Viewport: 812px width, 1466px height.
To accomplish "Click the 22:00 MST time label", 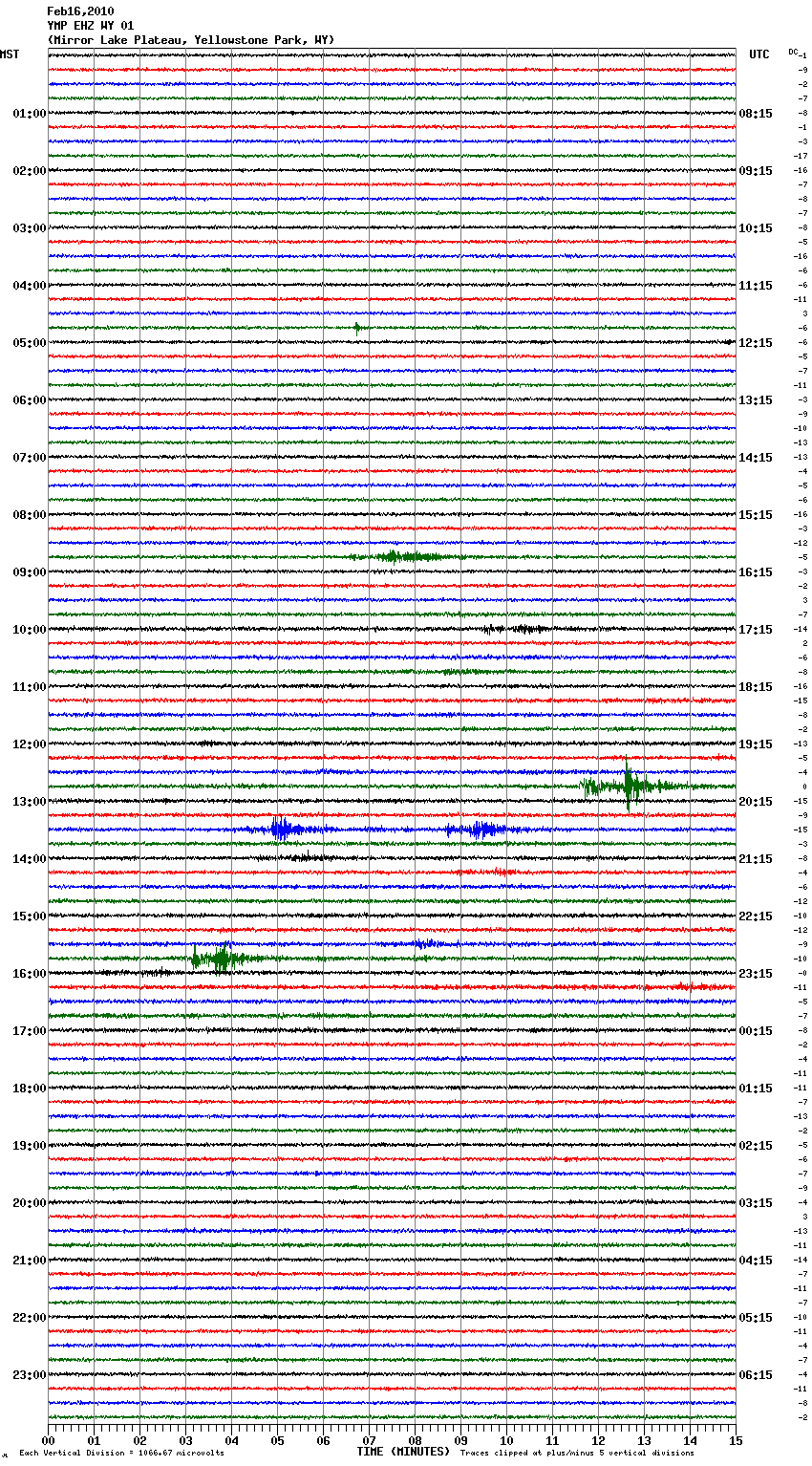I will click(30, 1318).
